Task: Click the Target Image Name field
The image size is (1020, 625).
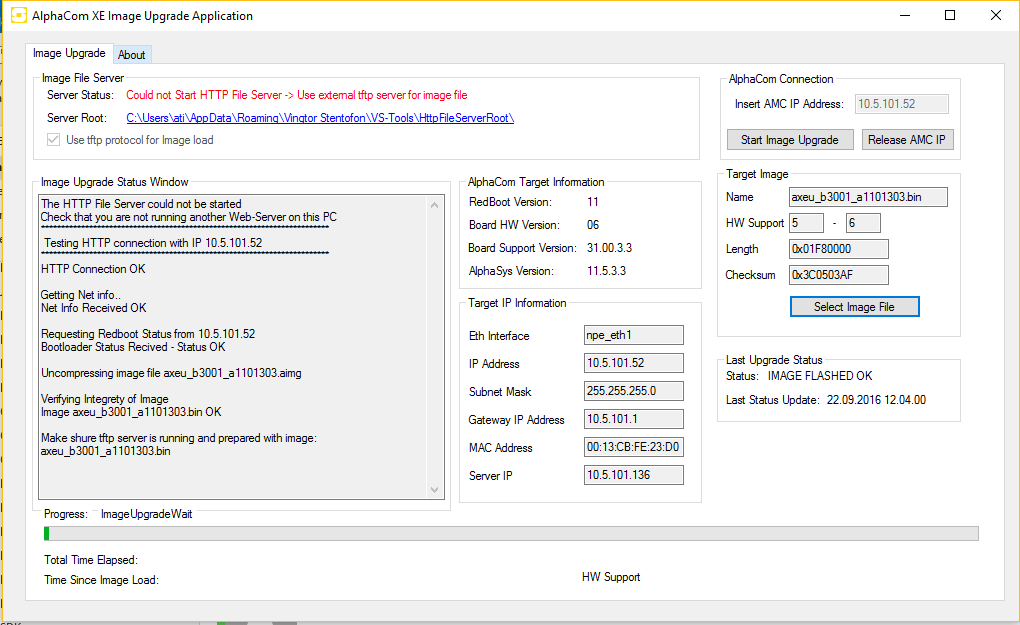Action: [x=867, y=197]
